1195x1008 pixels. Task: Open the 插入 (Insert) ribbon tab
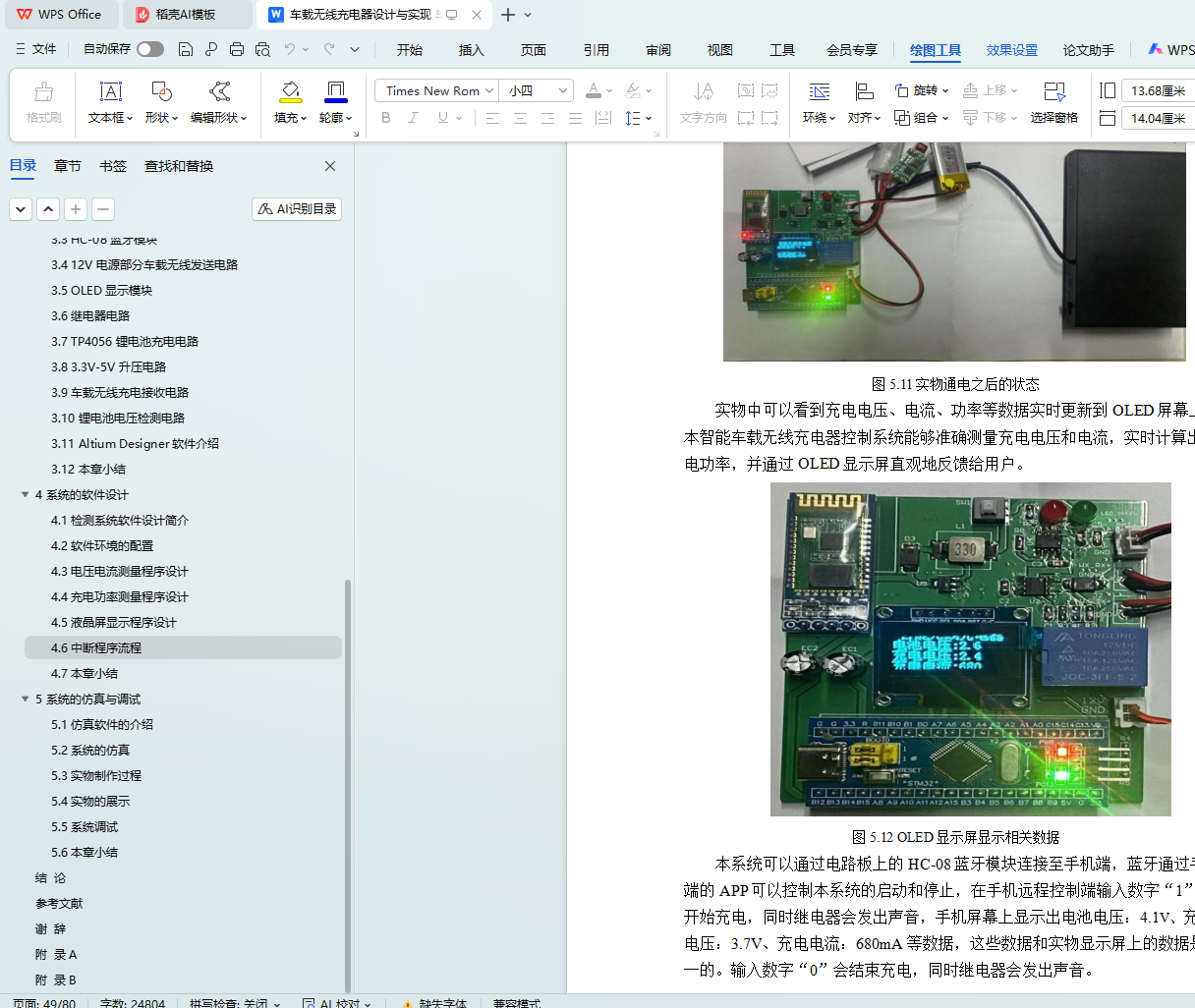(x=472, y=50)
